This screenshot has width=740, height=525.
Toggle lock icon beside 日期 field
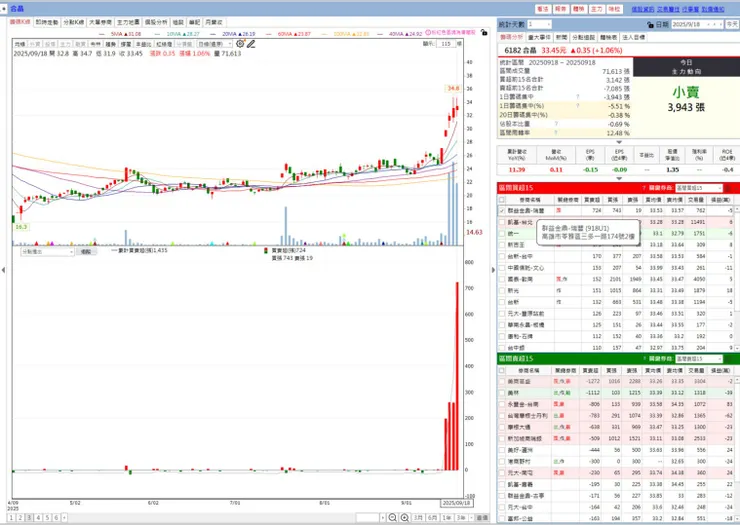tap(650, 24)
